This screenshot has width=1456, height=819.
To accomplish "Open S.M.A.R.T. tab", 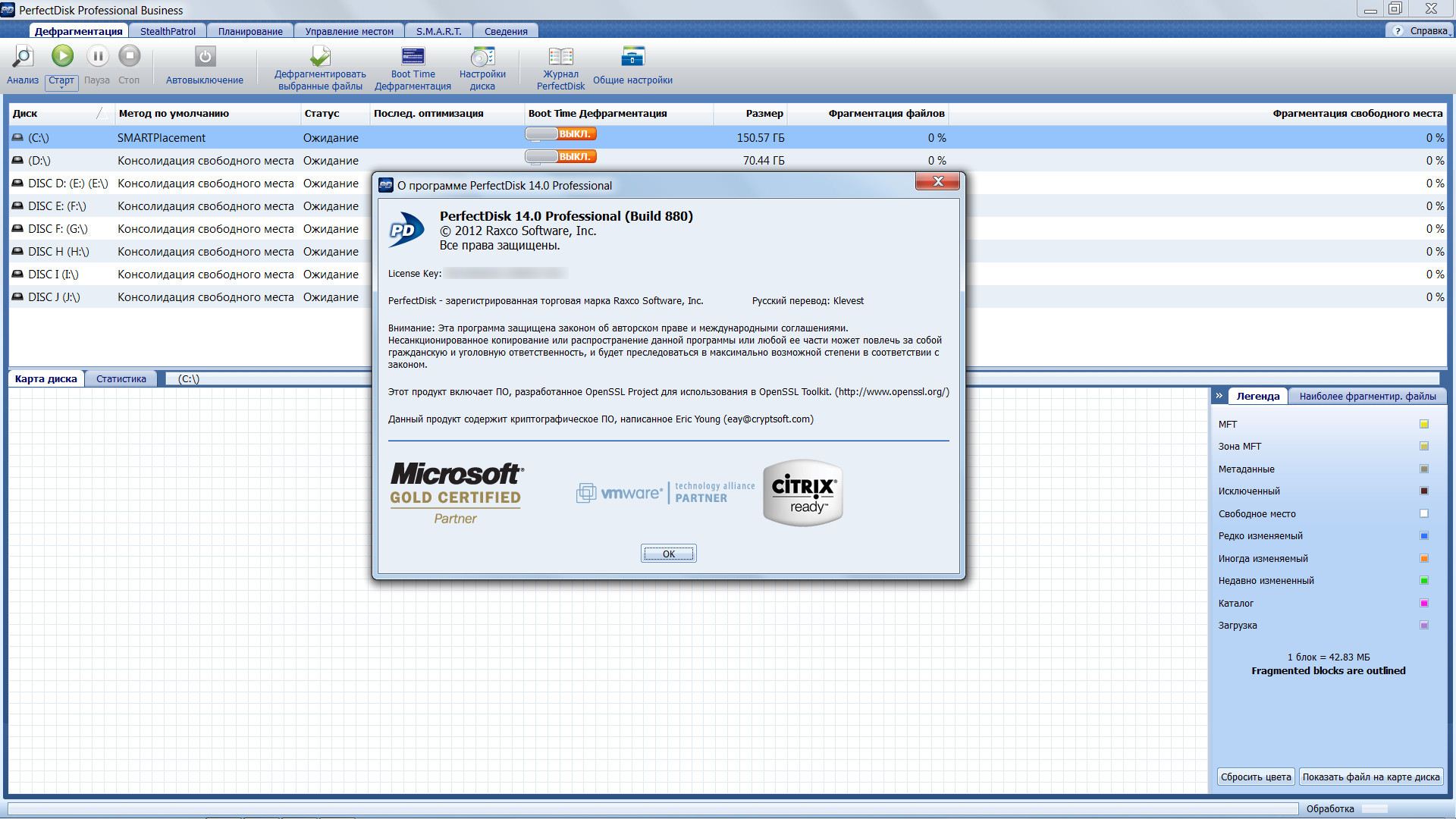I will (438, 31).
